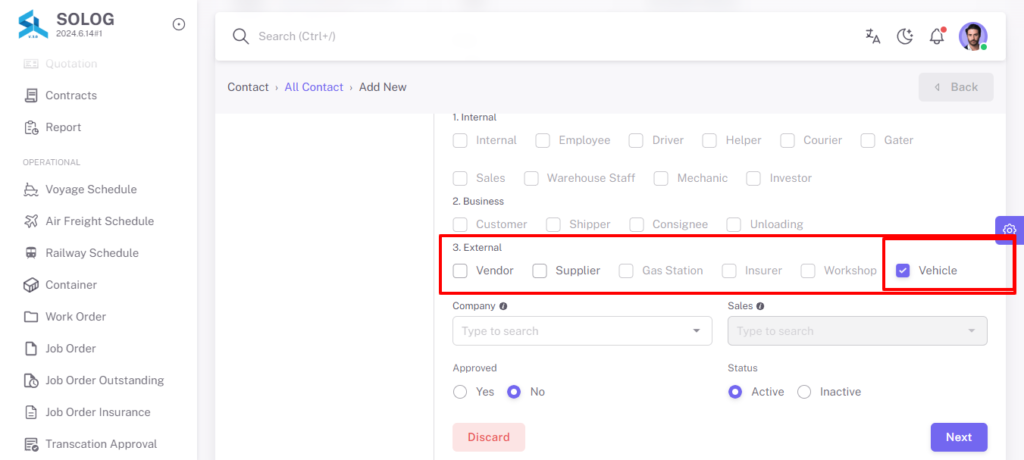Click the sidebar pin circle icon
Screen dimensions: 1024x460
pos(178,24)
